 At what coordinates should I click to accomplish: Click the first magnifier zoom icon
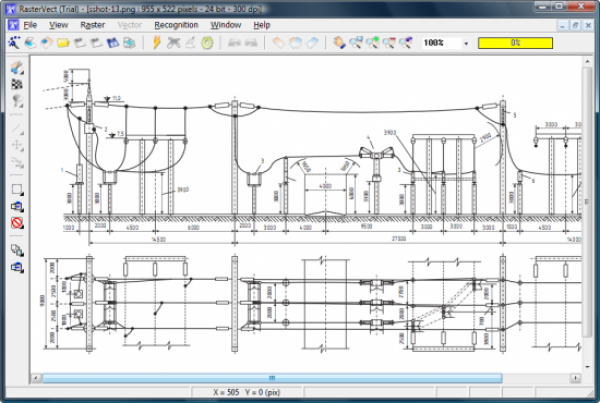[356, 43]
